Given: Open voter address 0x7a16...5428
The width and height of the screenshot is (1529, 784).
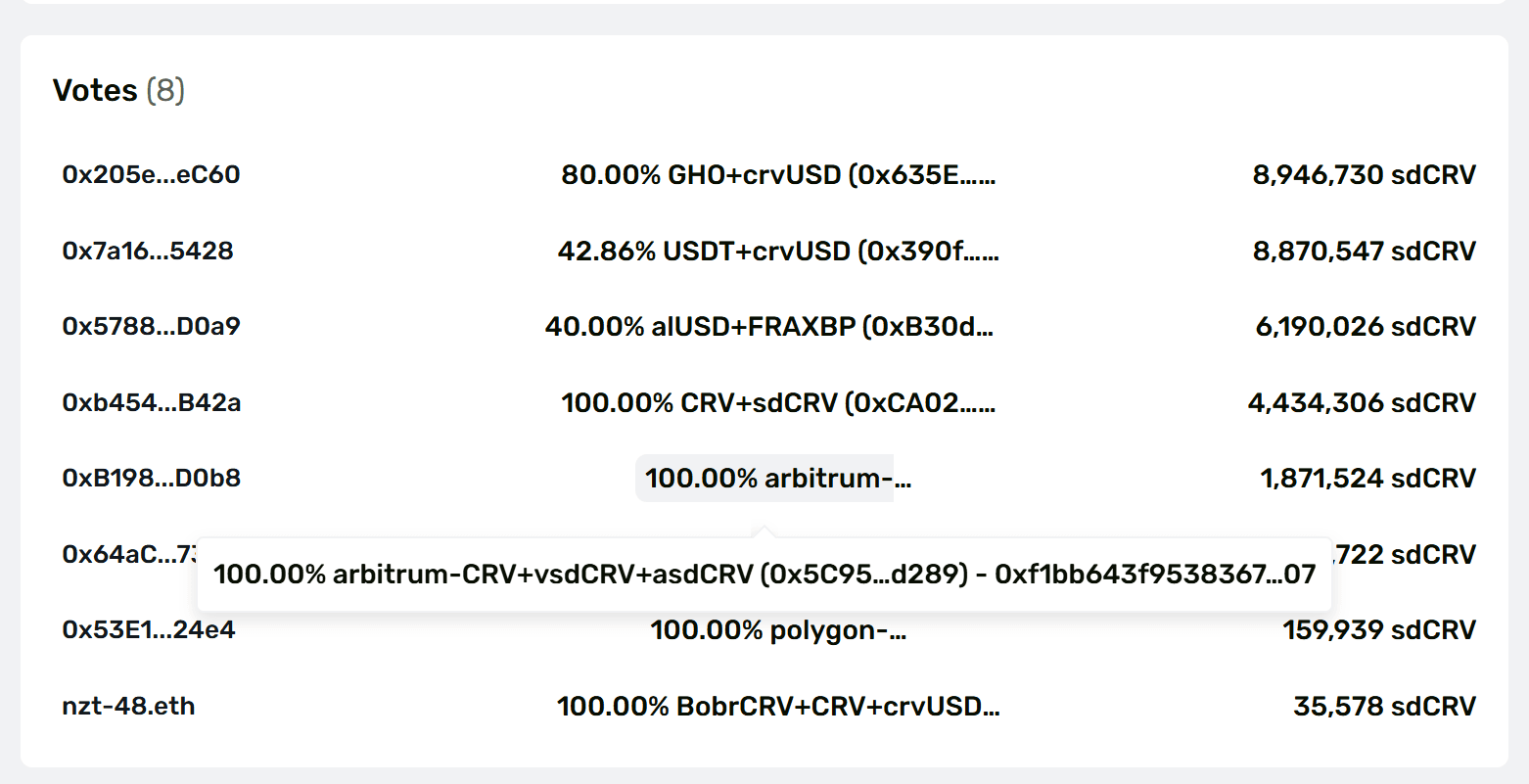Looking at the screenshot, I should [x=148, y=252].
